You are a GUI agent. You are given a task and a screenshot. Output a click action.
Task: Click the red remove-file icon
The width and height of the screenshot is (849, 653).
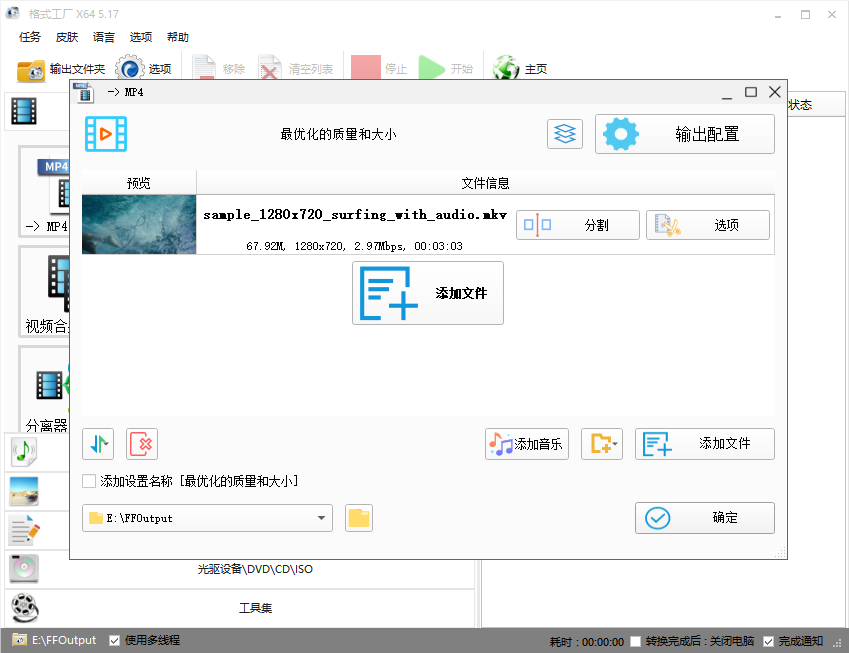tap(141, 443)
